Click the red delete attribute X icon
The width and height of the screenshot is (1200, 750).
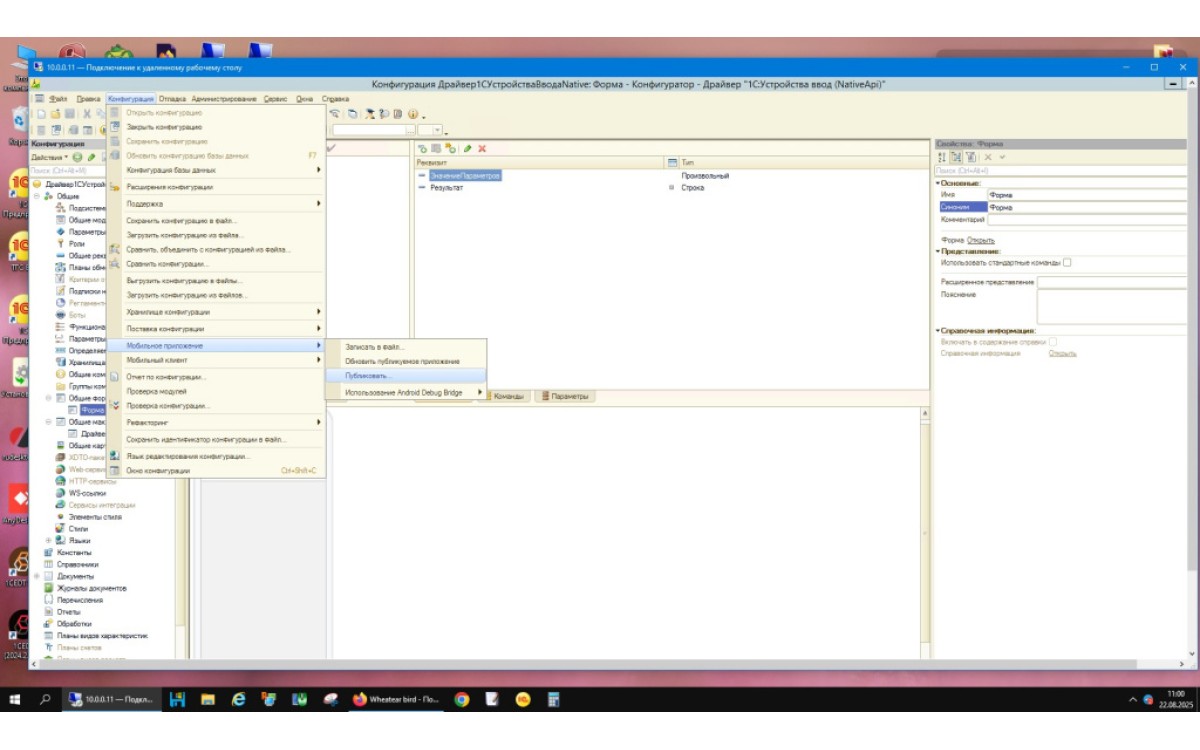click(482, 149)
